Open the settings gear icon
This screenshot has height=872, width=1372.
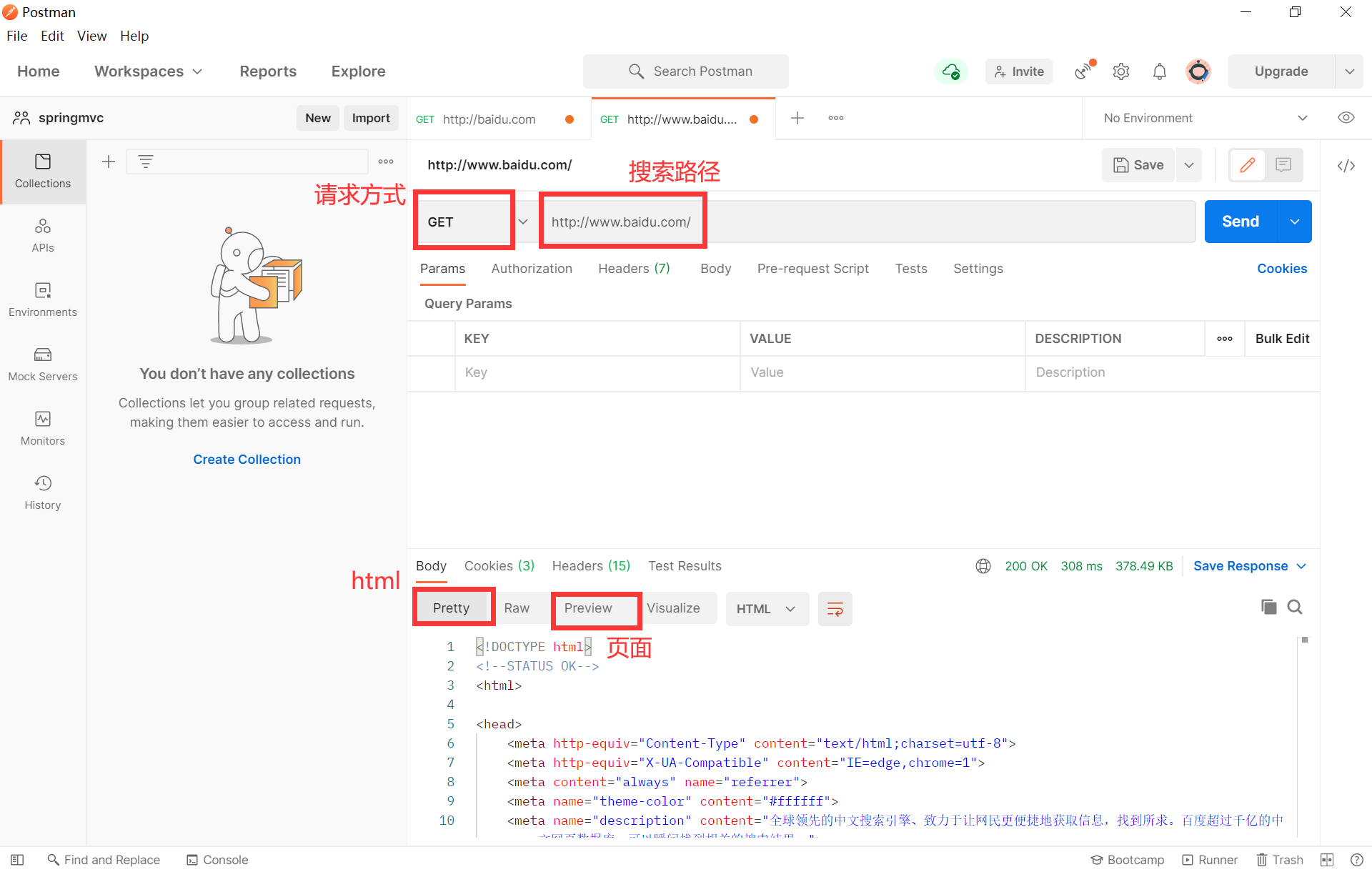pos(1121,71)
